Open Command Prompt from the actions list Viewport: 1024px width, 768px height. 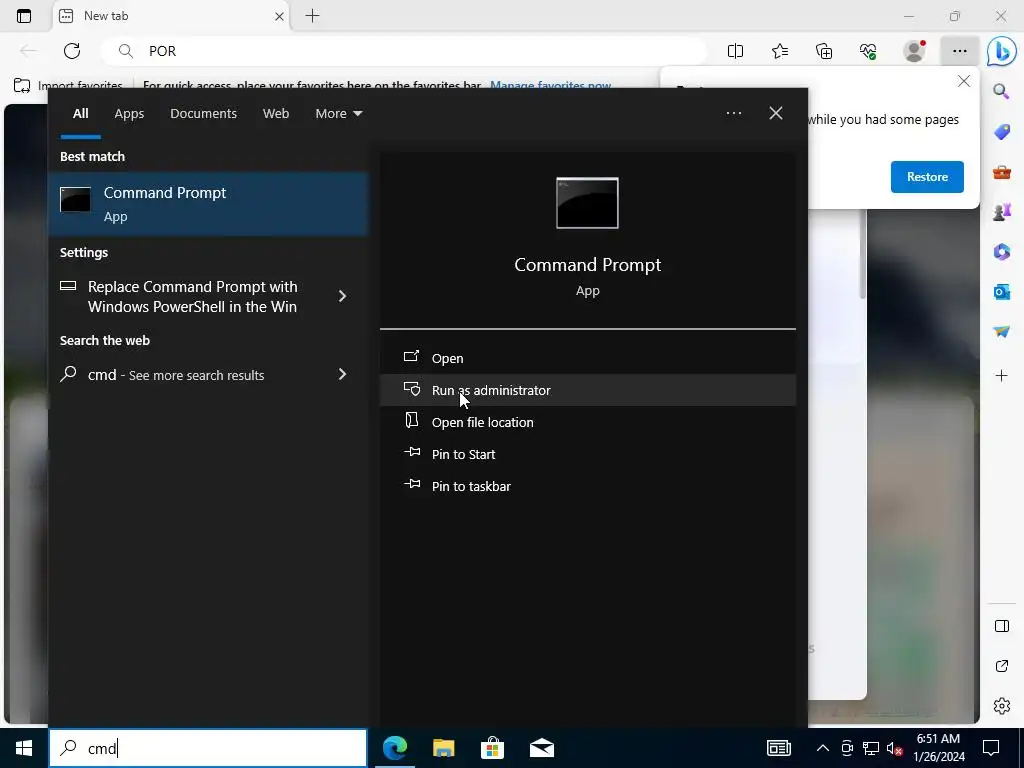[x=587, y=358]
